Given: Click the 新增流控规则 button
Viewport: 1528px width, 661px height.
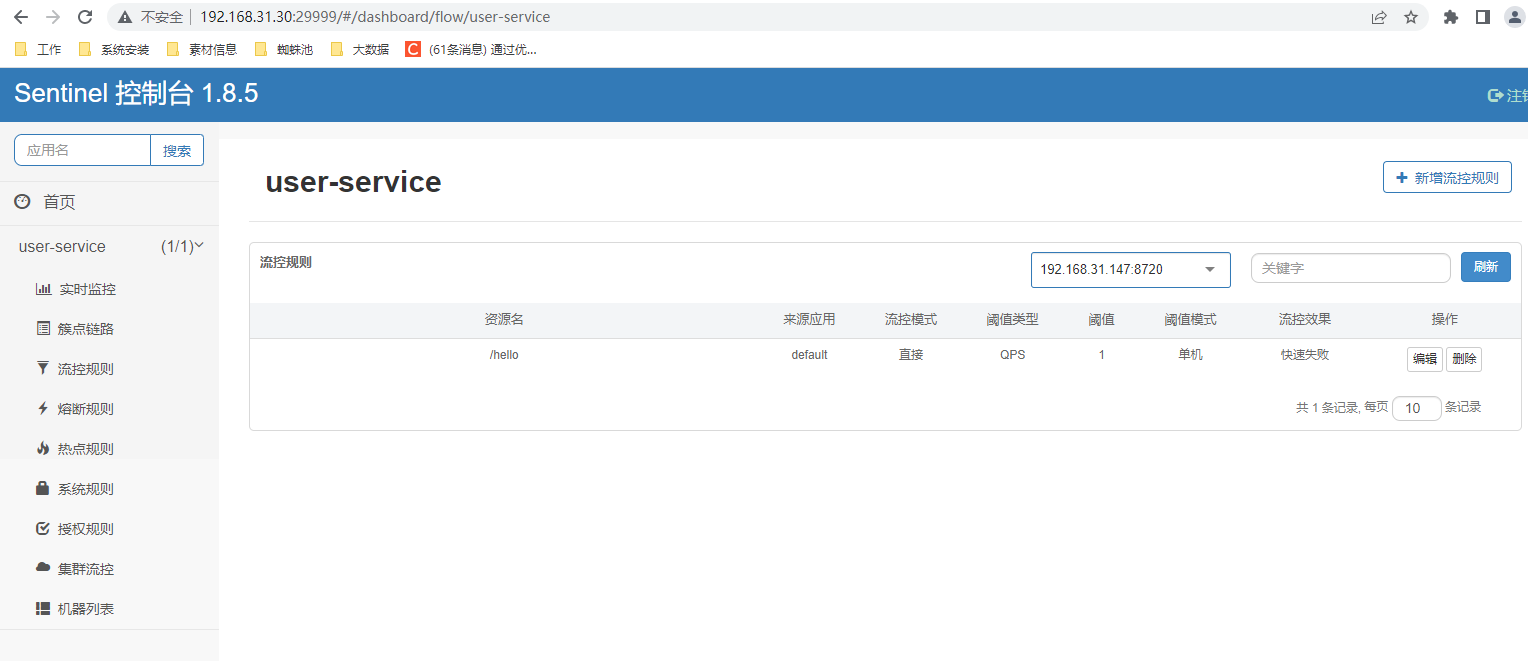Looking at the screenshot, I should (x=1447, y=178).
